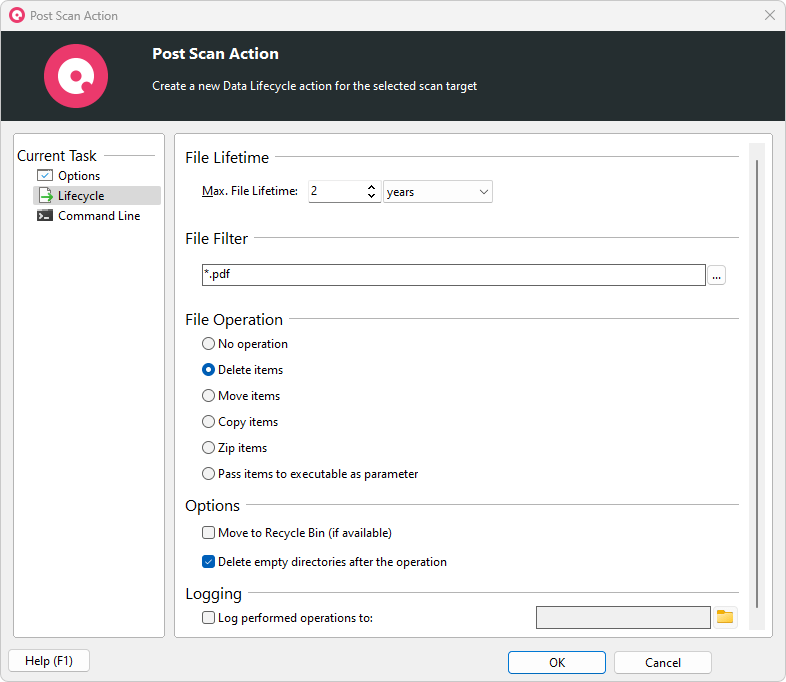This screenshot has width=786, height=682.
Task: Click the title bar application icon
Action: click(x=16, y=15)
